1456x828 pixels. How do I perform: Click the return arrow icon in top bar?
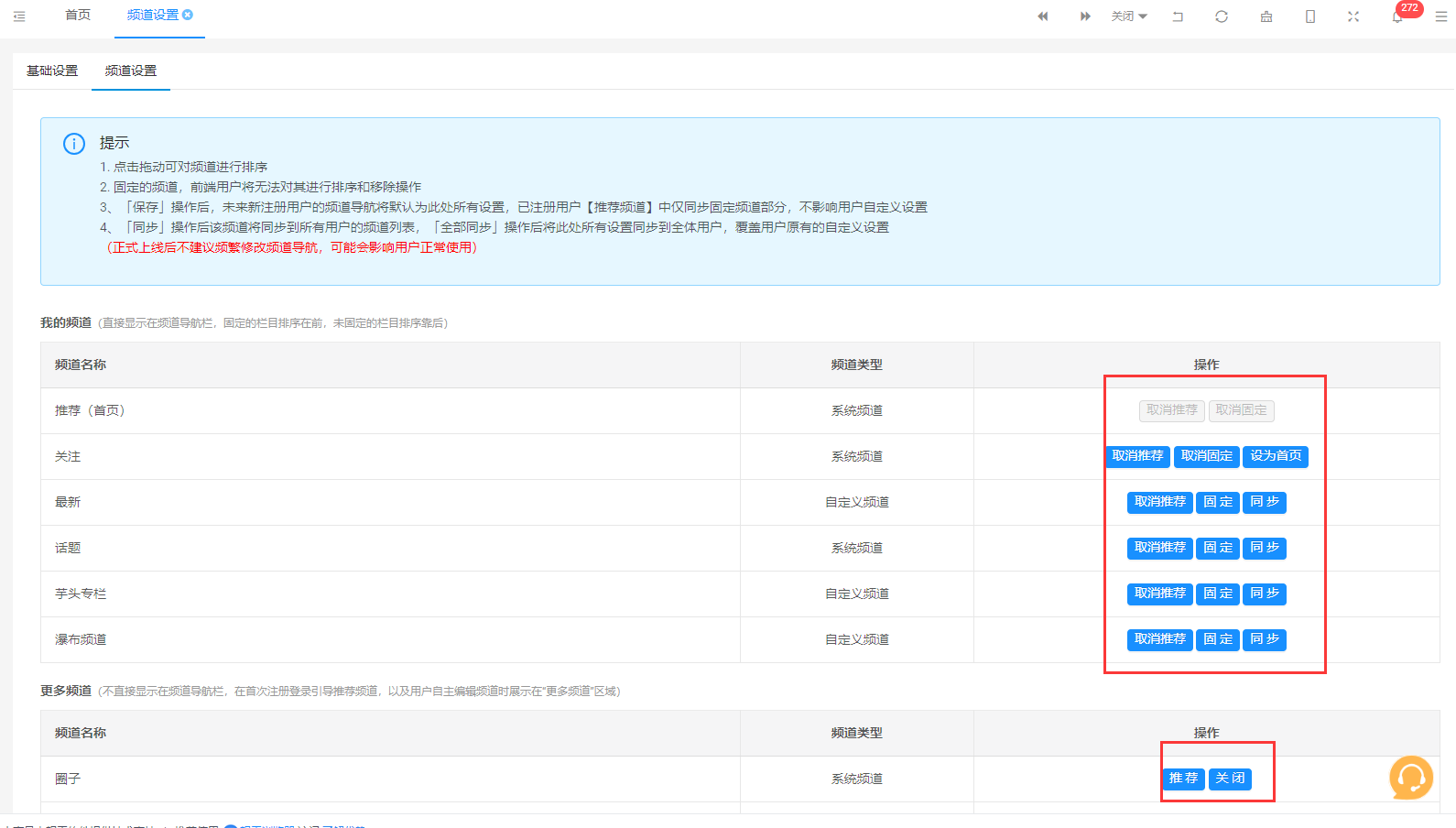coord(1178,16)
